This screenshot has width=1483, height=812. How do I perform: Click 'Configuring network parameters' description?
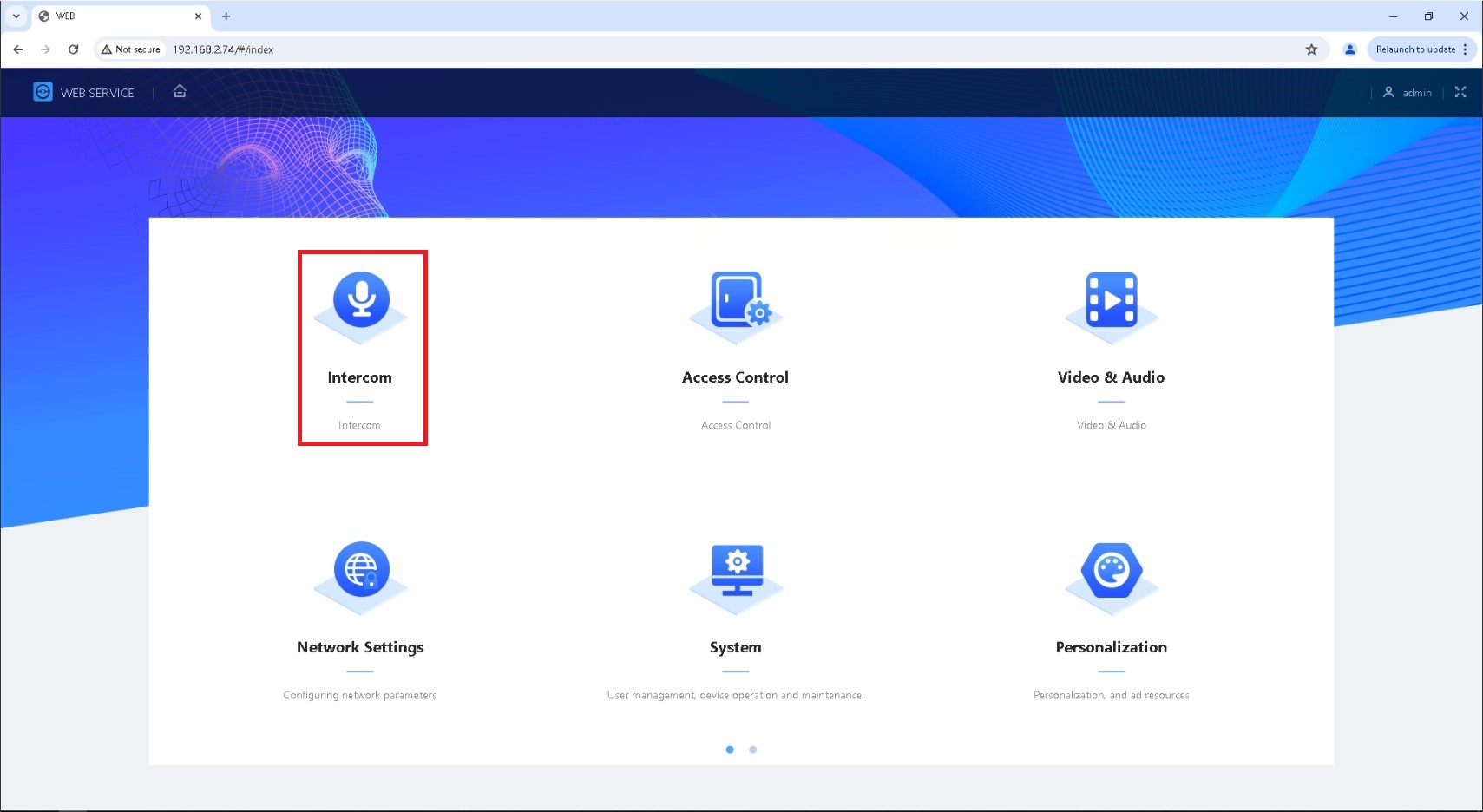pyautogui.click(x=360, y=695)
